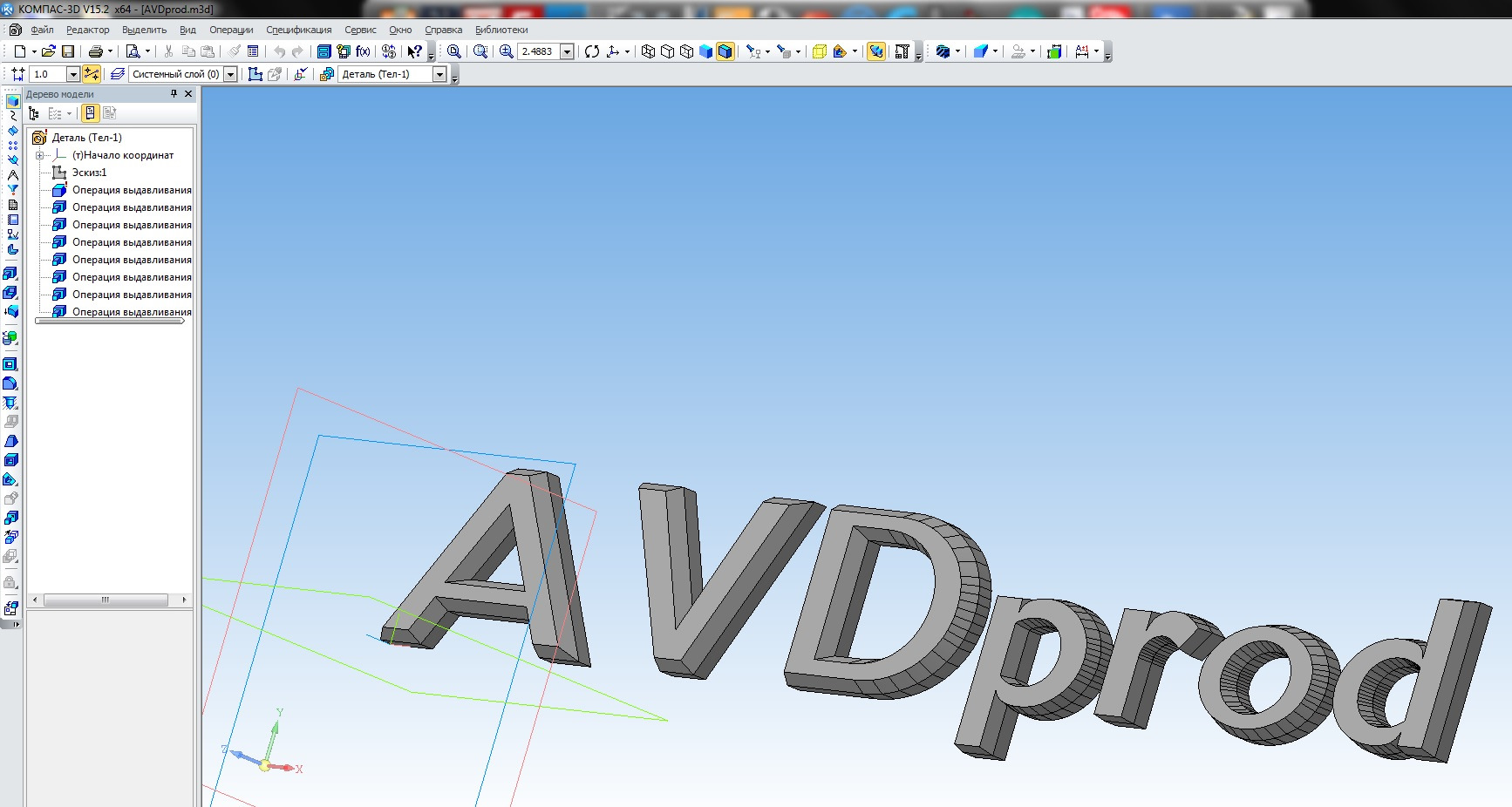The image size is (1512, 807).
Task: Close the Дерево модели panel
Action: 188,93
